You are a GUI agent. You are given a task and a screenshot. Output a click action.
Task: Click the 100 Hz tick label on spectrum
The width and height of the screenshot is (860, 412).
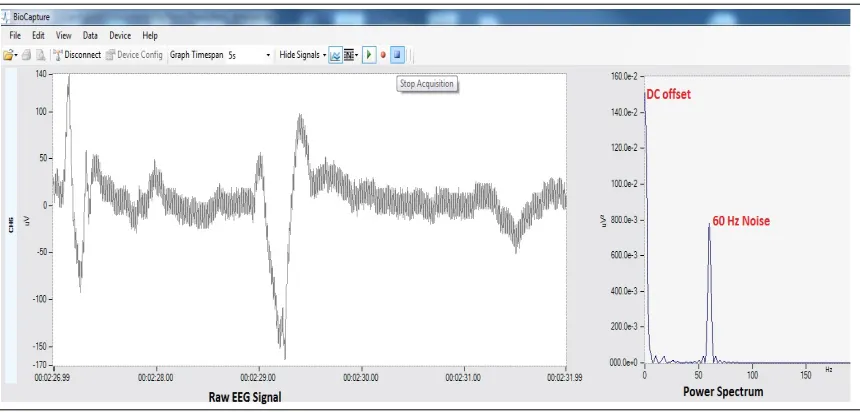pos(752,374)
